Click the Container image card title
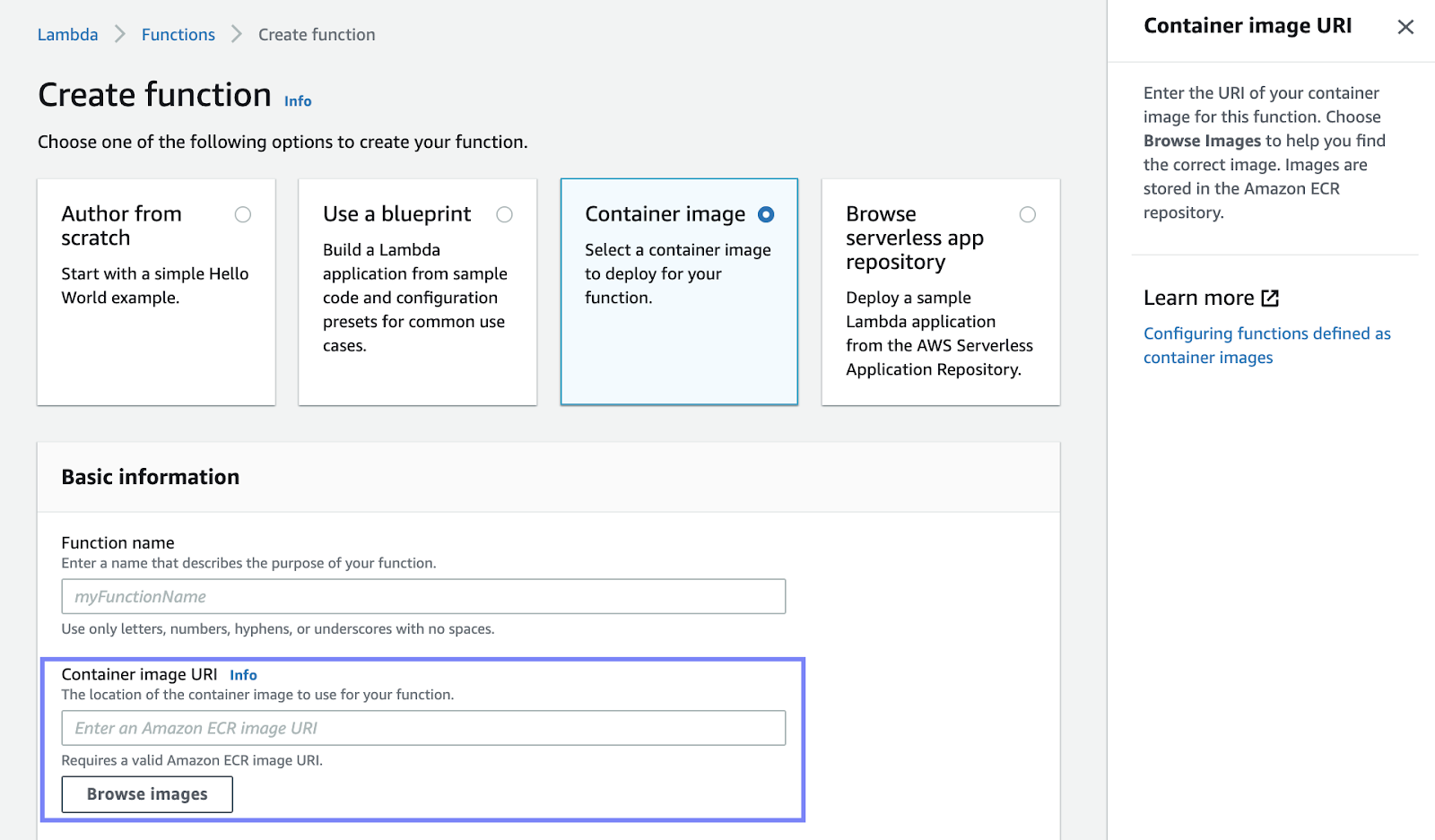Viewport: 1435px width, 840px height. (665, 214)
